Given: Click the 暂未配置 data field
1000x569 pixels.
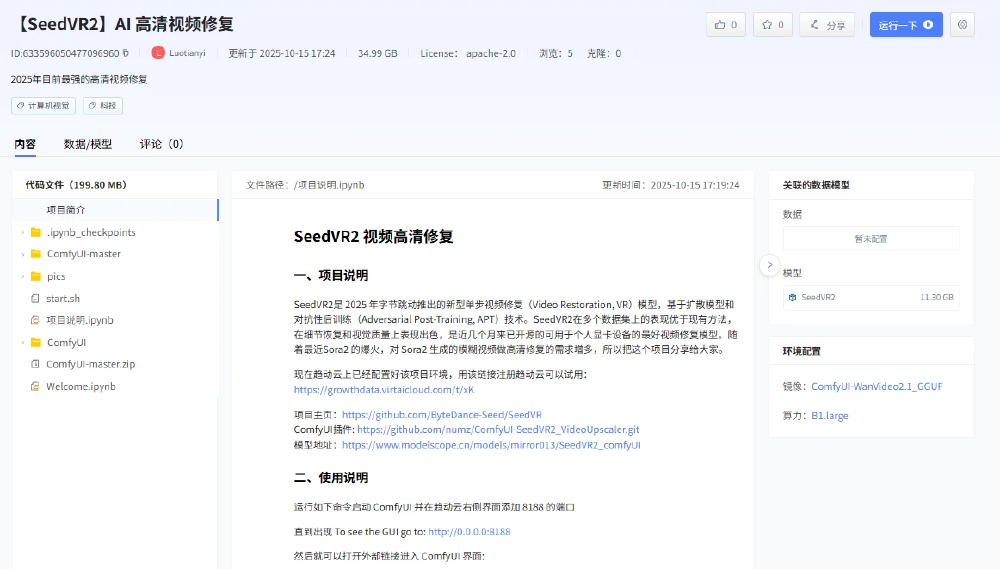Looking at the screenshot, I should (x=871, y=239).
